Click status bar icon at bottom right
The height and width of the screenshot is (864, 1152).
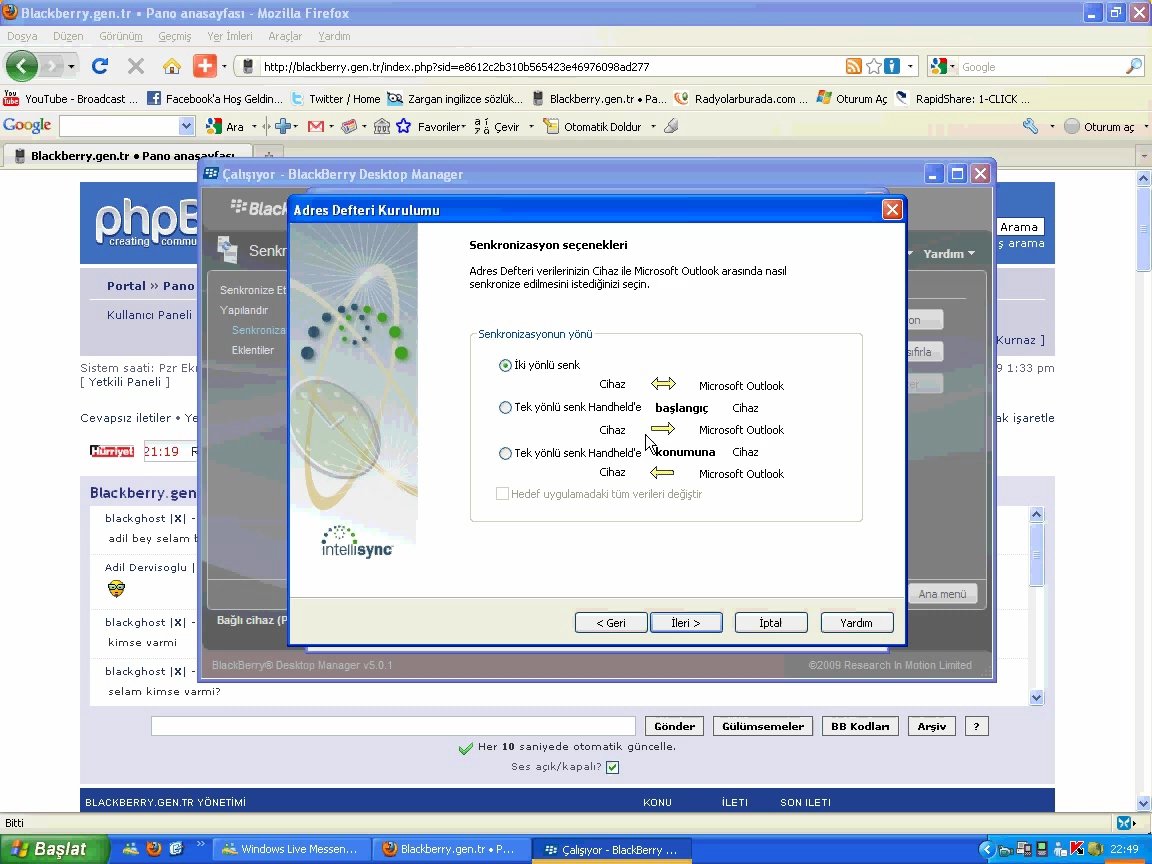1125,823
